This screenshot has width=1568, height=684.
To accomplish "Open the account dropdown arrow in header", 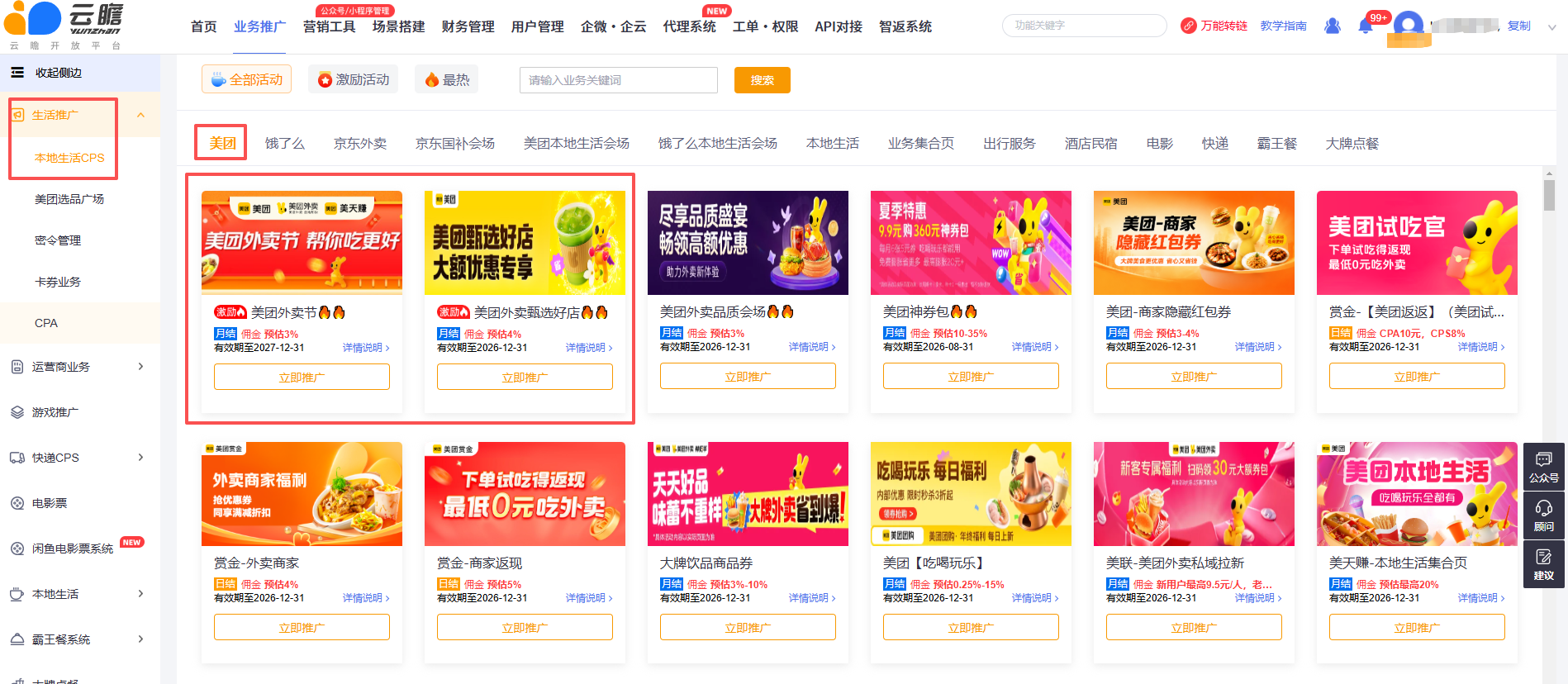I will point(1551,26).
